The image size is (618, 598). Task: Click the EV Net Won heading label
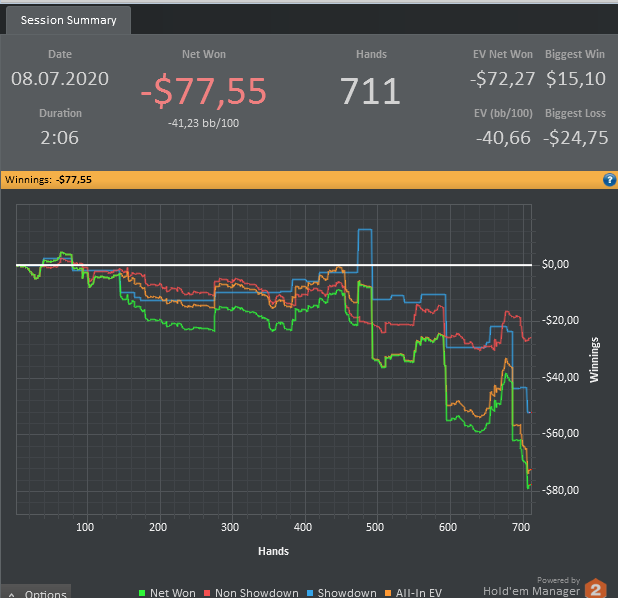pyautogui.click(x=503, y=54)
